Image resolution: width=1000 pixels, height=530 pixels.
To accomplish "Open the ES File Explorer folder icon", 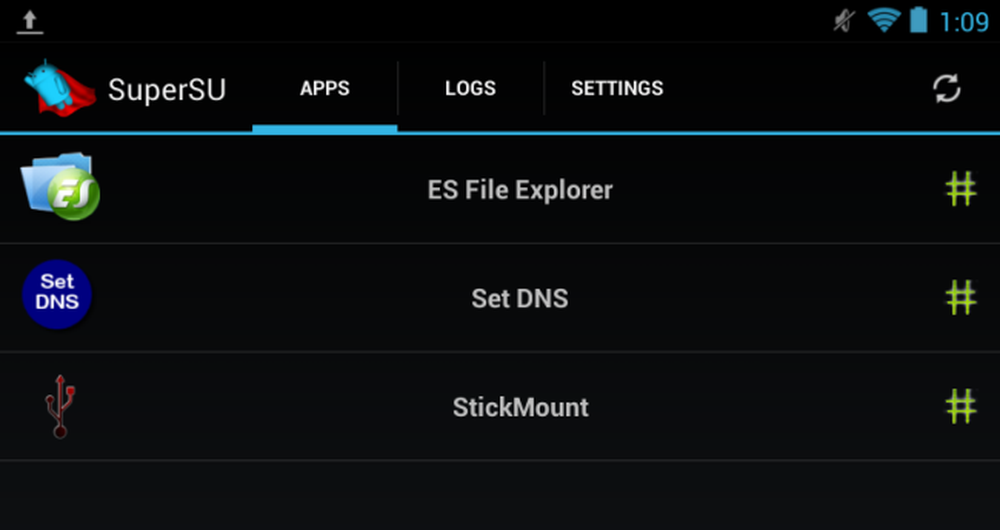I will coord(60,186).
